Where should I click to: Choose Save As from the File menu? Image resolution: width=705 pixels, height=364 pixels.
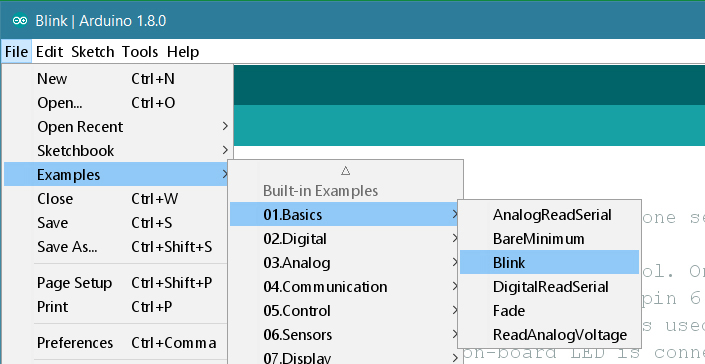pos(118,247)
